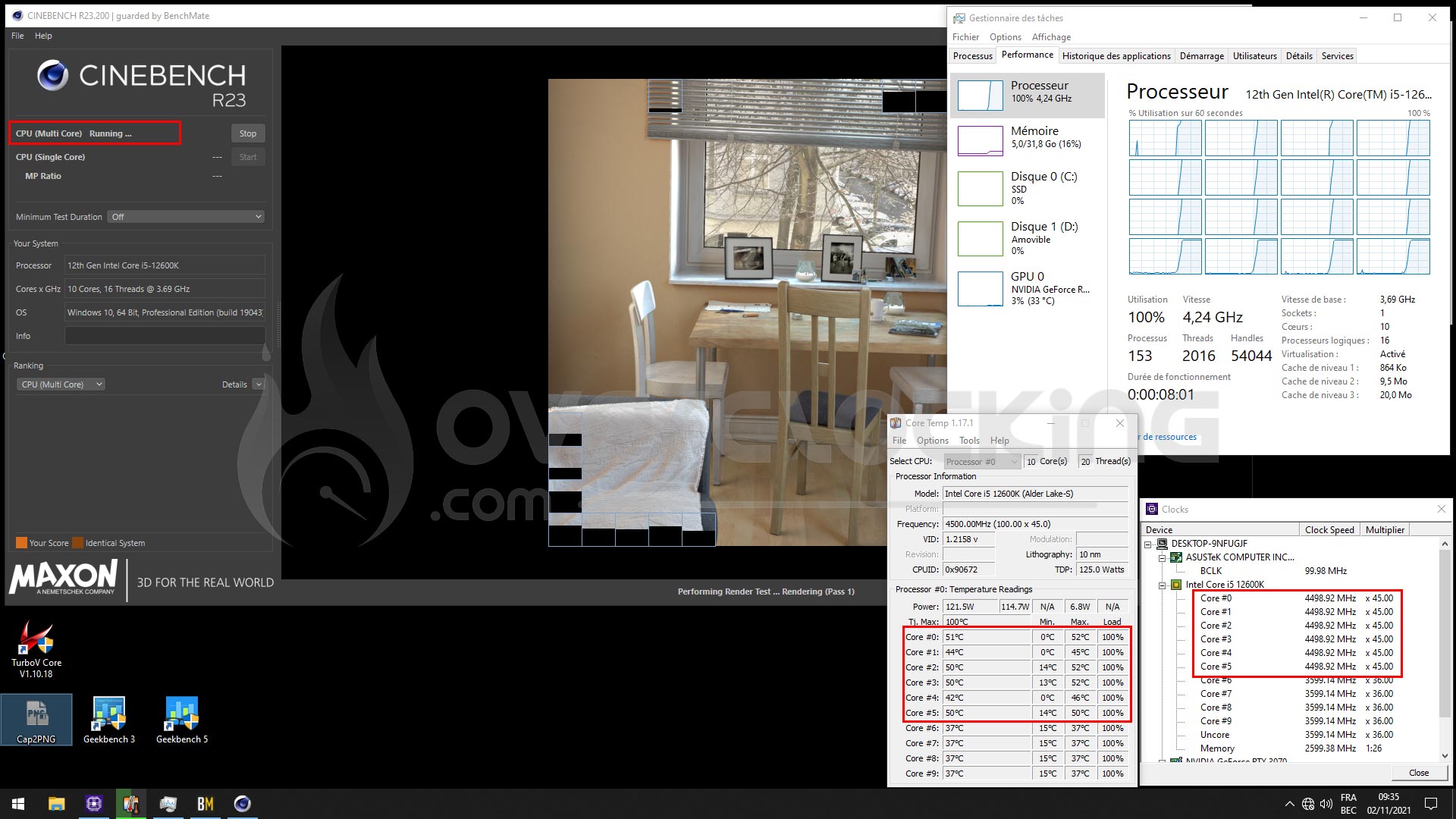The width and height of the screenshot is (1456, 819).
Task: Open the Démarrage tab in Task Manager
Action: (x=1201, y=56)
